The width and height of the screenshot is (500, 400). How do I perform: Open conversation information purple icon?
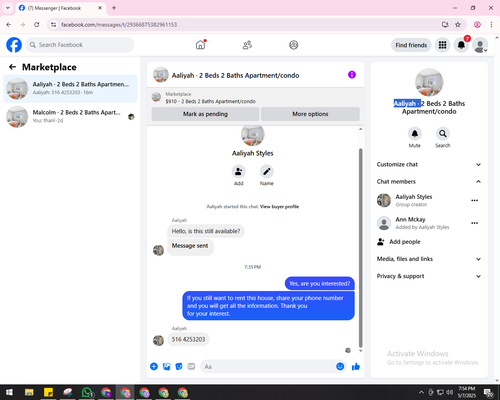(x=352, y=75)
